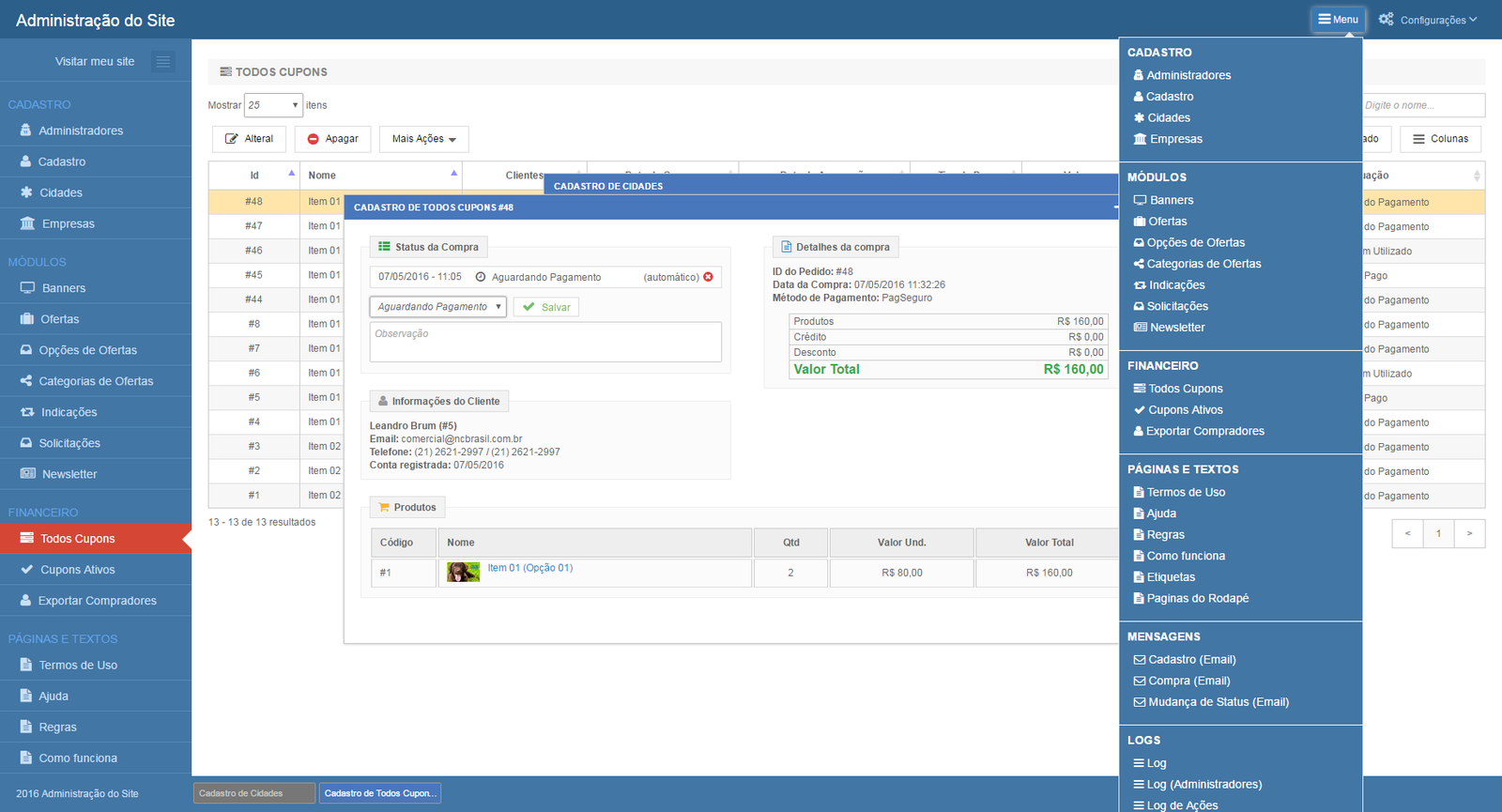This screenshot has width=1502, height=812.
Task: Click Newsletter icon in the dropdown menu
Action: pyautogui.click(x=1140, y=328)
